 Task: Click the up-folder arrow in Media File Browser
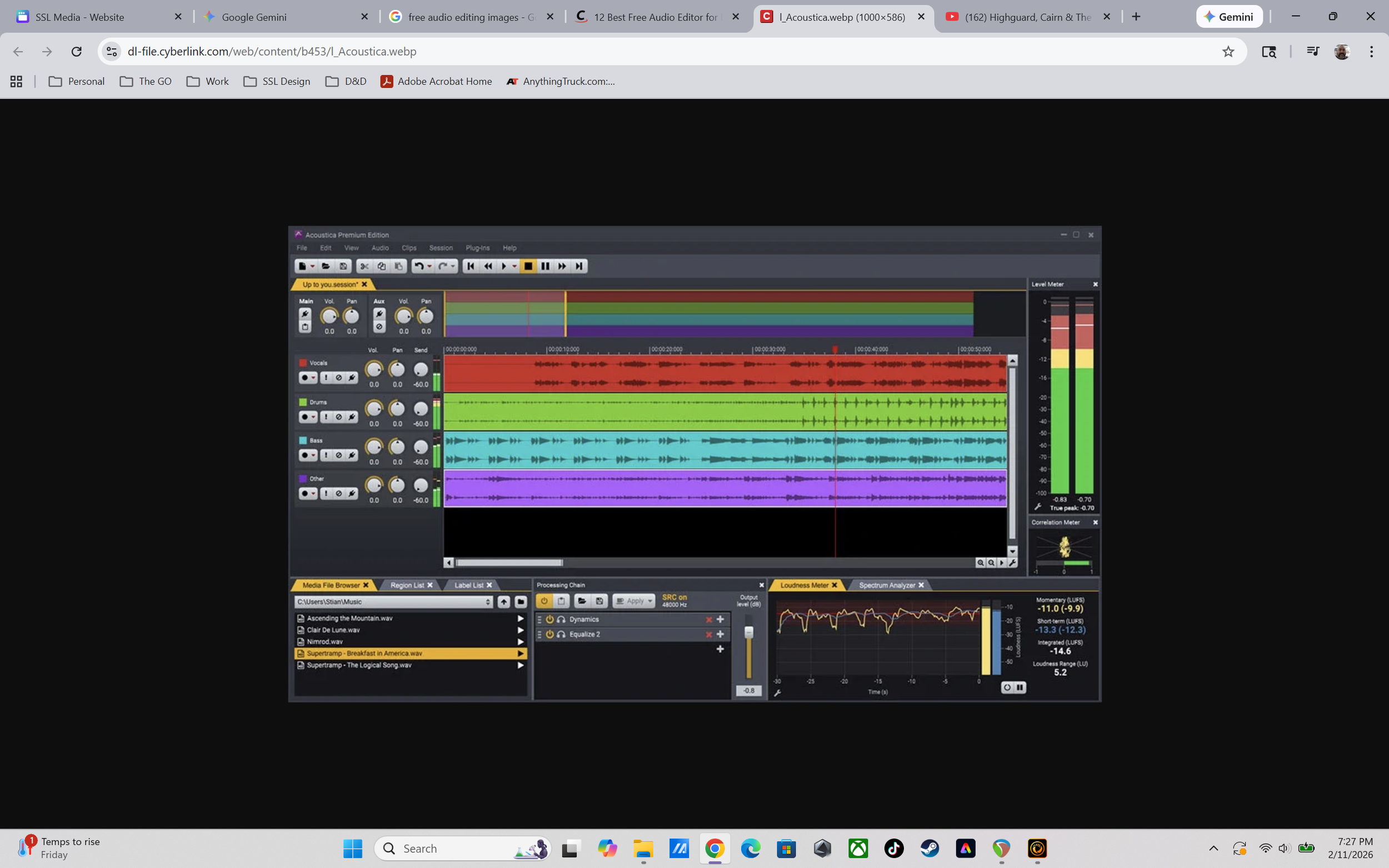503,601
